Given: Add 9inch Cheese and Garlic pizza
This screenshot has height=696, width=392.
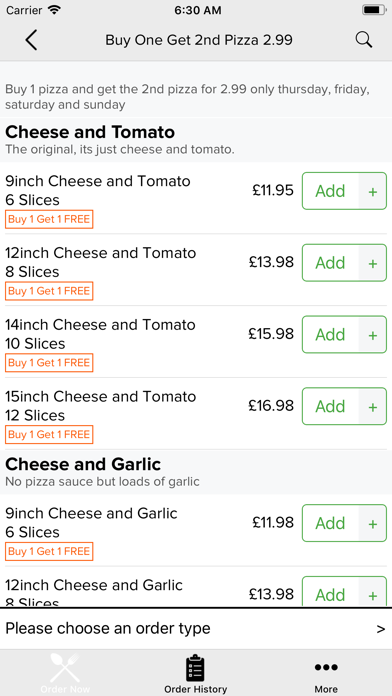Looking at the screenshot, I should 330,524.
